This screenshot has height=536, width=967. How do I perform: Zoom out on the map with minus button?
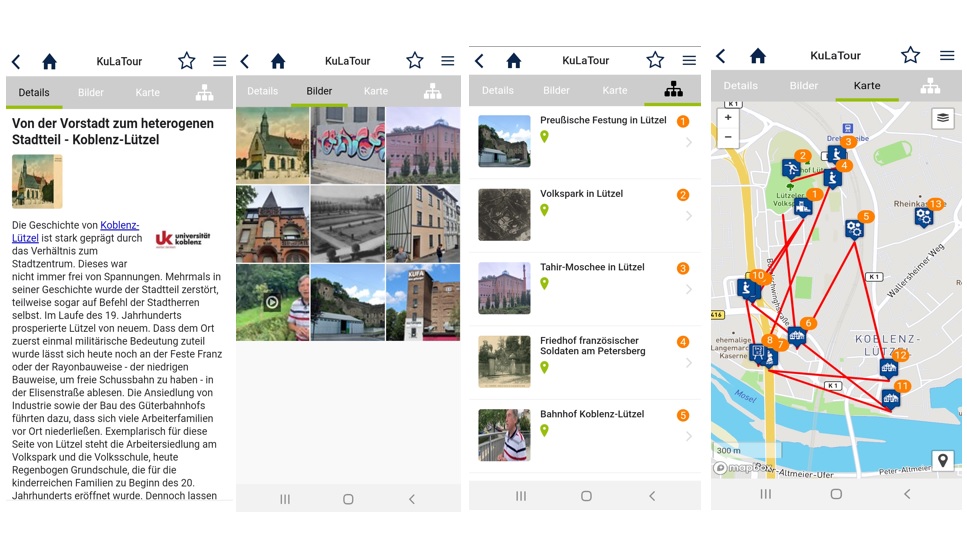[728, 137]
